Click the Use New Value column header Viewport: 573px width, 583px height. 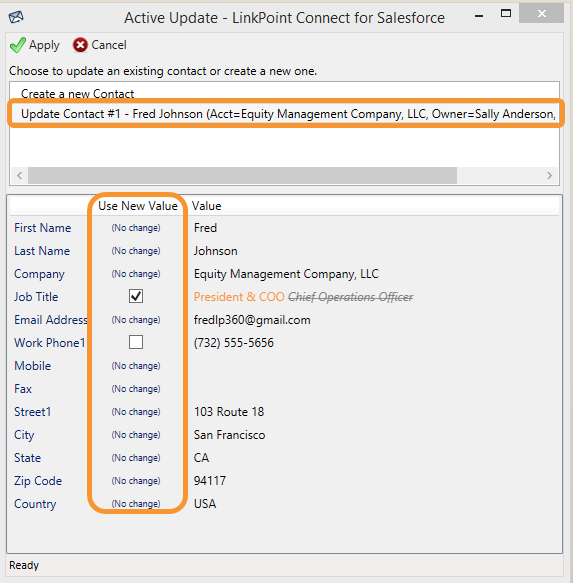[x=138, y=206]
